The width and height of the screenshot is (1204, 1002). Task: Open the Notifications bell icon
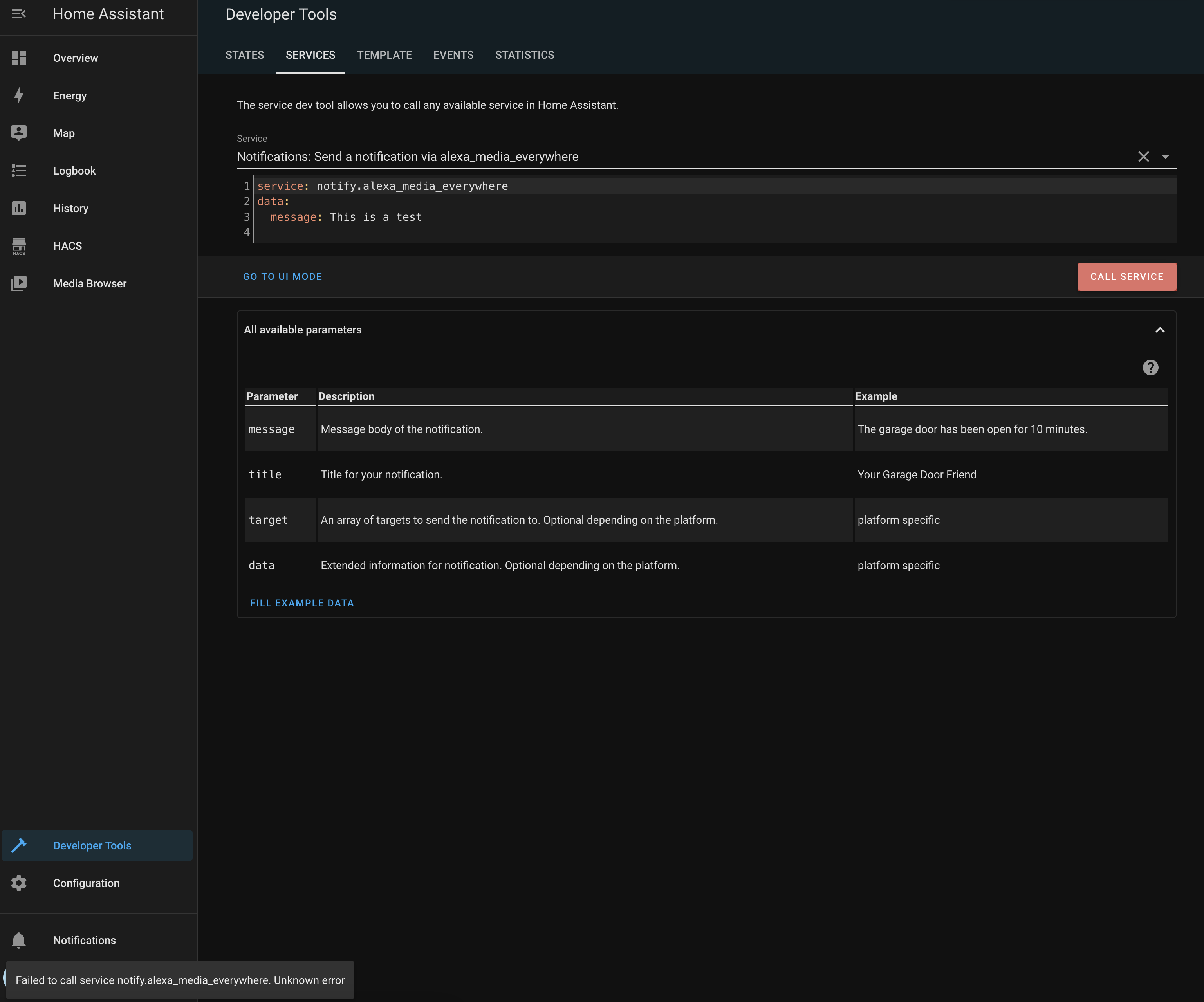click(x=19, y=940)
